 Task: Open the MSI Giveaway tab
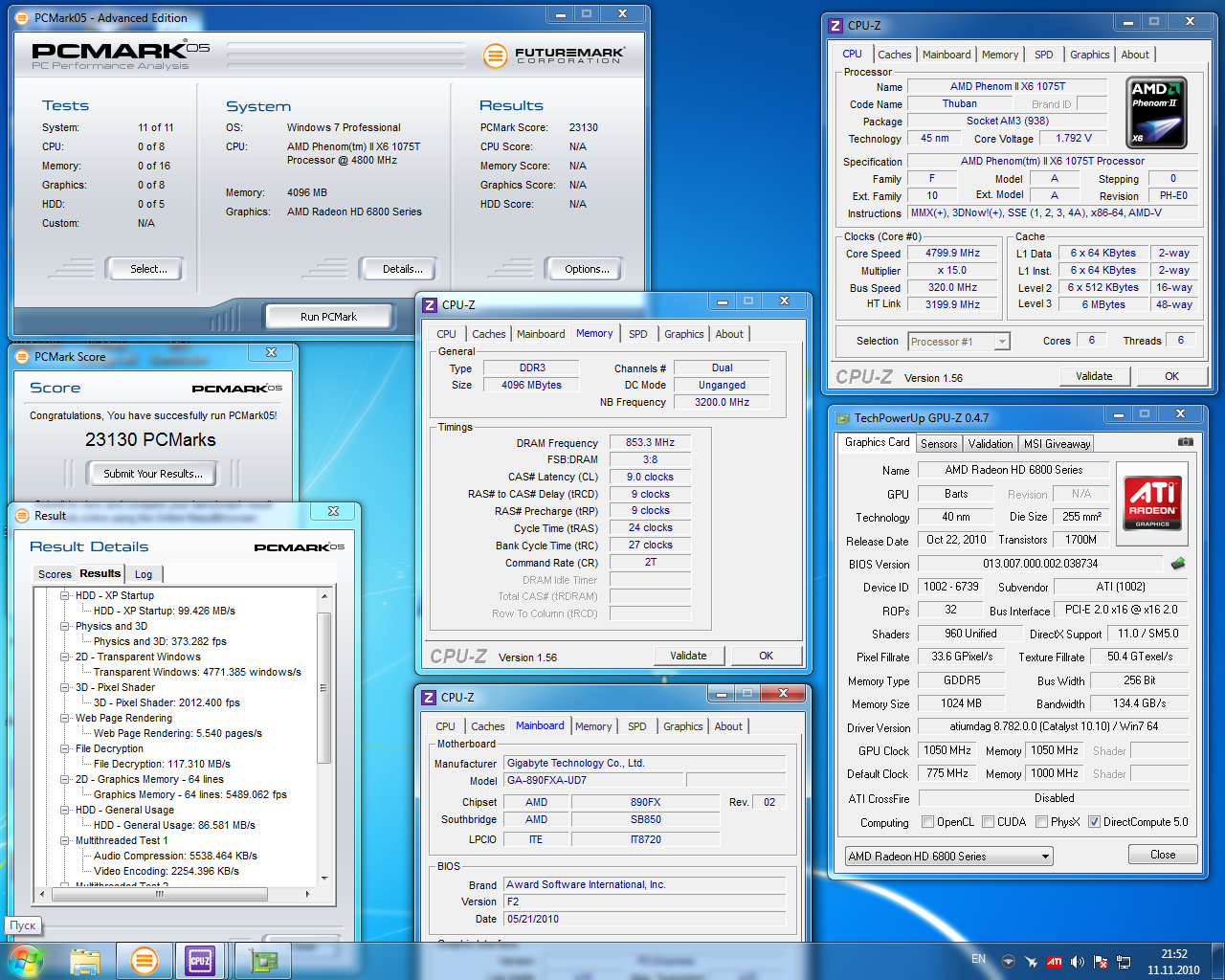1057,444
